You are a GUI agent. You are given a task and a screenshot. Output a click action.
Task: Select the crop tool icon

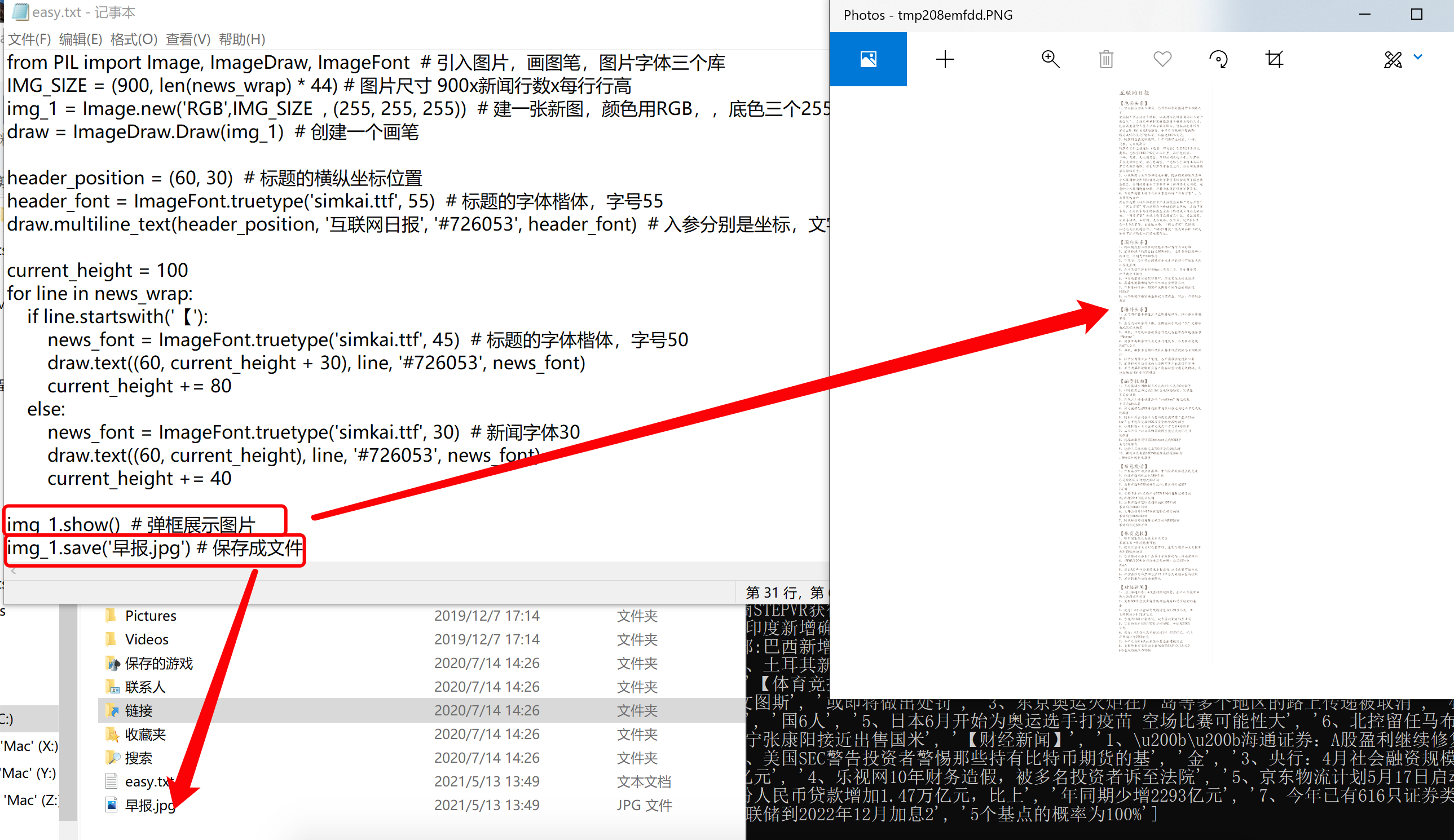point(1274,59)
